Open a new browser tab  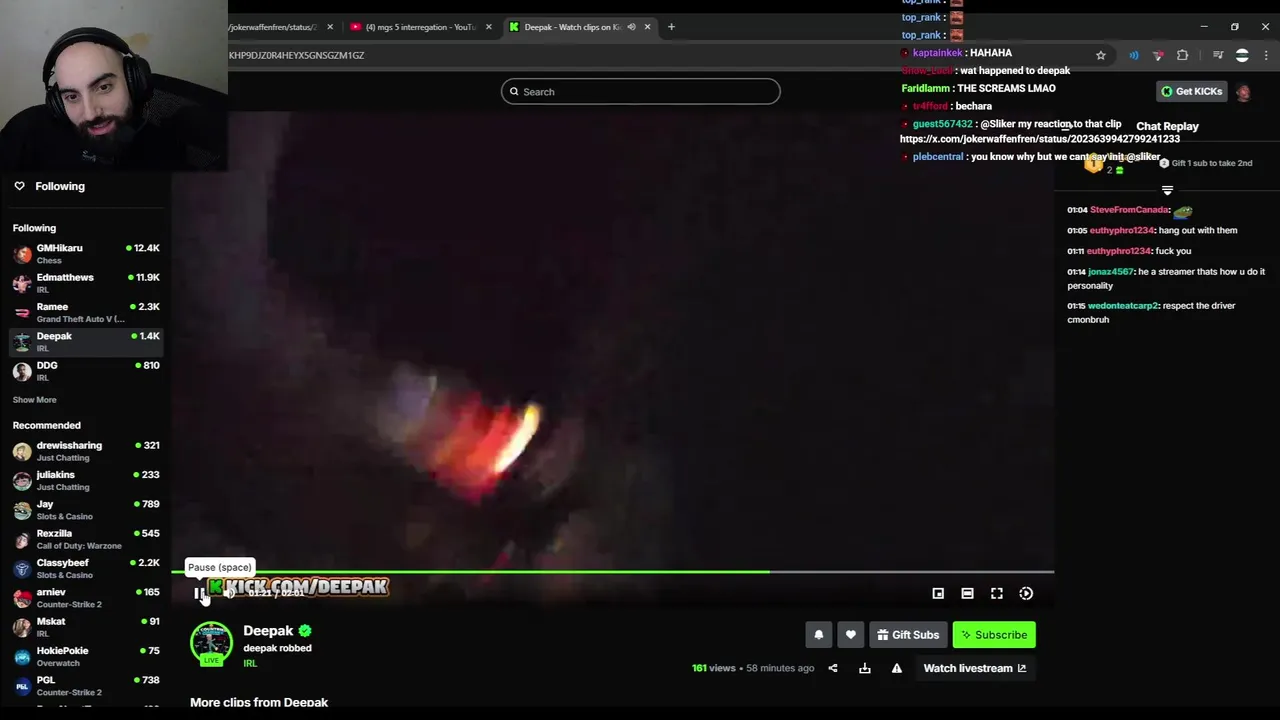point(671,27)
